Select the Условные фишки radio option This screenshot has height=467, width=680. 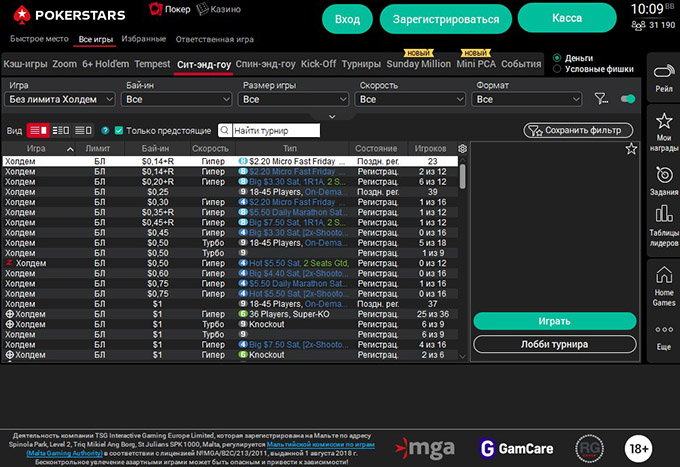tap(557, 70)
